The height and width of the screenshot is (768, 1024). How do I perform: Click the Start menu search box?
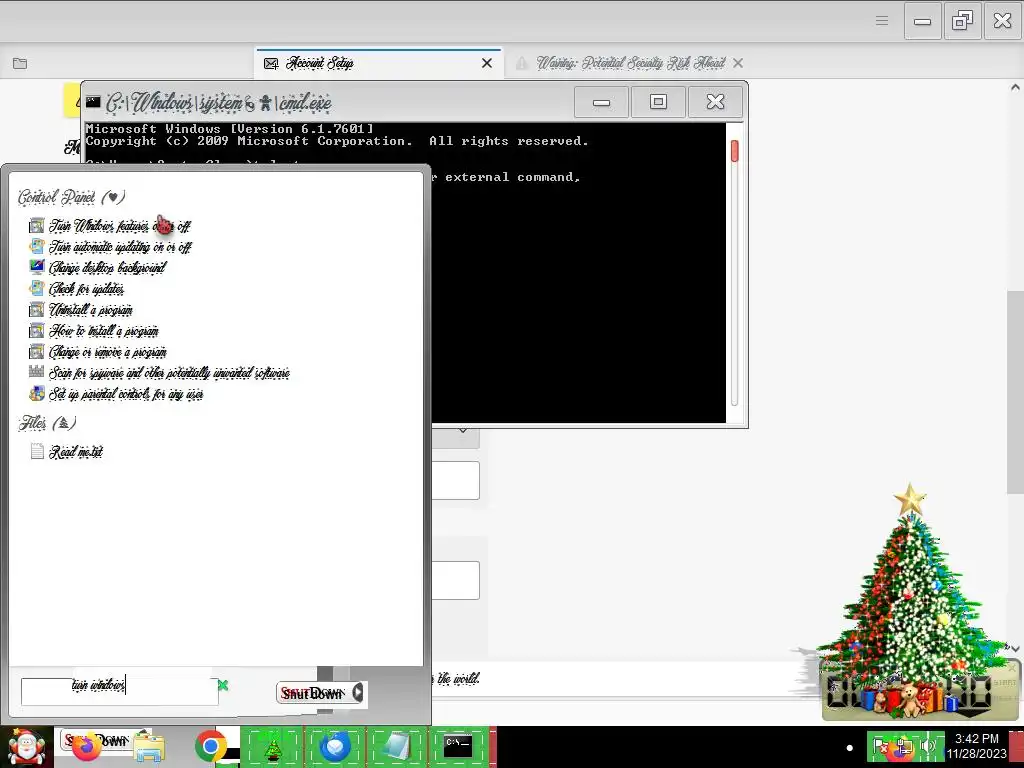tap(119, 691)
